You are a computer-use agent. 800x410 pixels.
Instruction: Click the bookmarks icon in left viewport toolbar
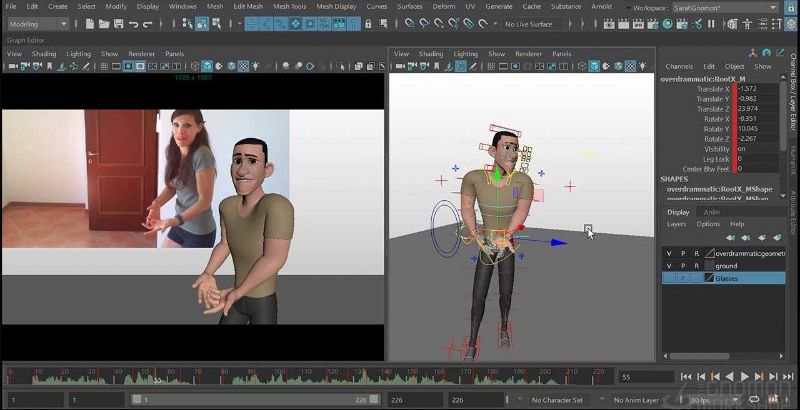click(49, 66)
